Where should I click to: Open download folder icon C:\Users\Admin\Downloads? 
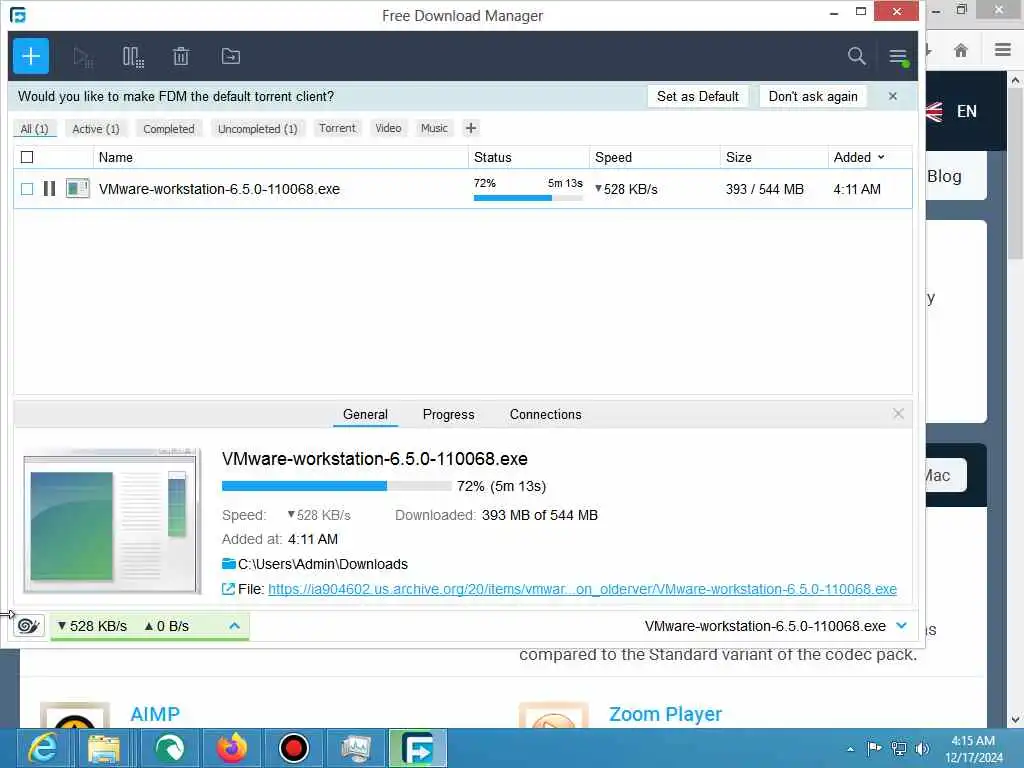[229, 564]
